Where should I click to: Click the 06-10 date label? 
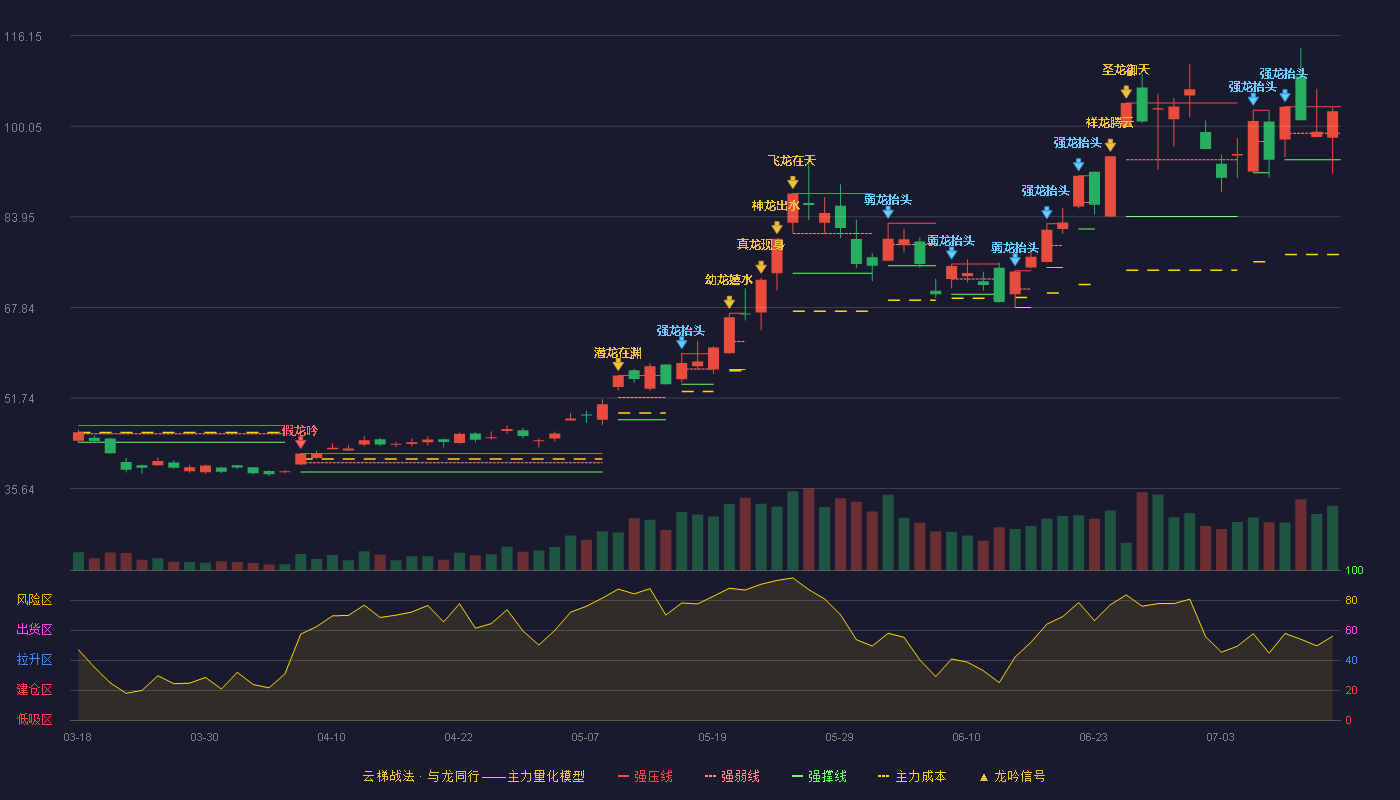coord(966,737)
